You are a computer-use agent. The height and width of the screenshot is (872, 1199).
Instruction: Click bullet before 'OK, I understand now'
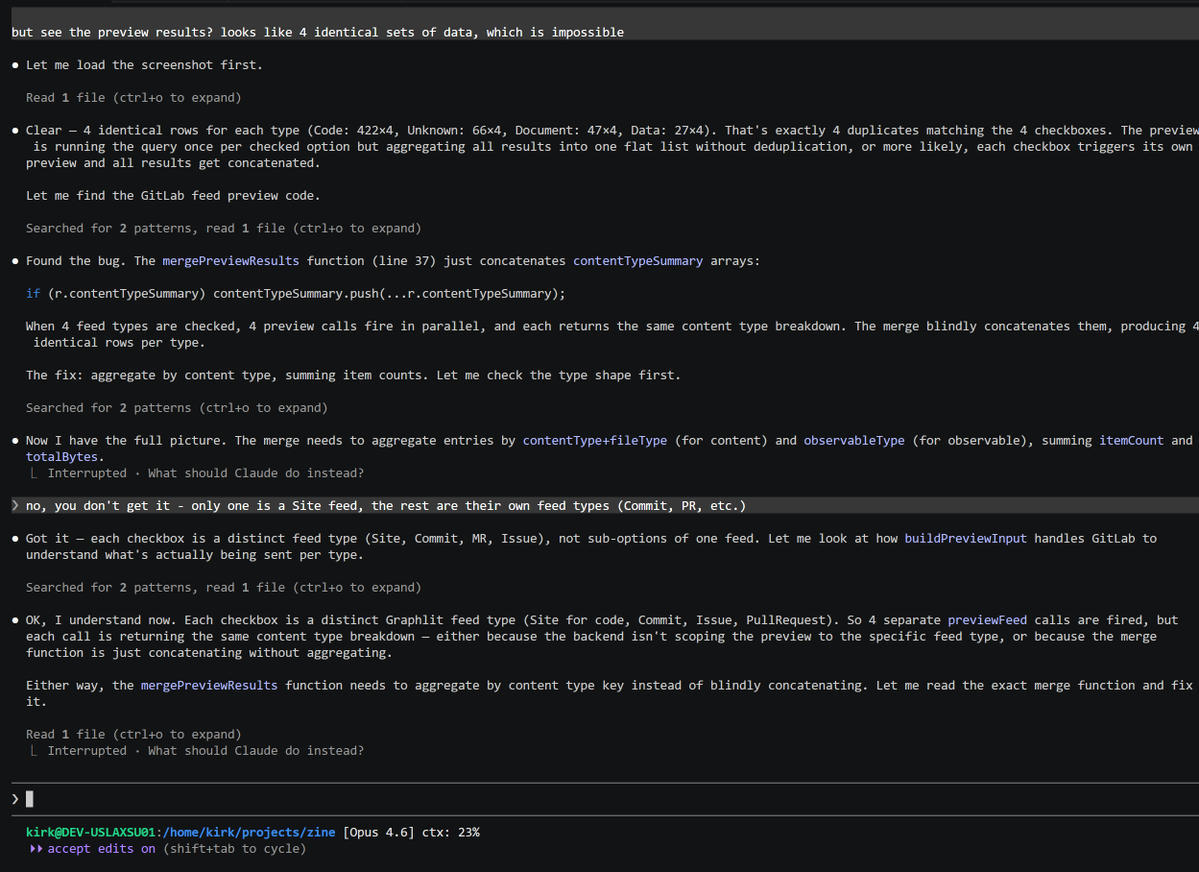pyautogui.click(x=15, y=620)
